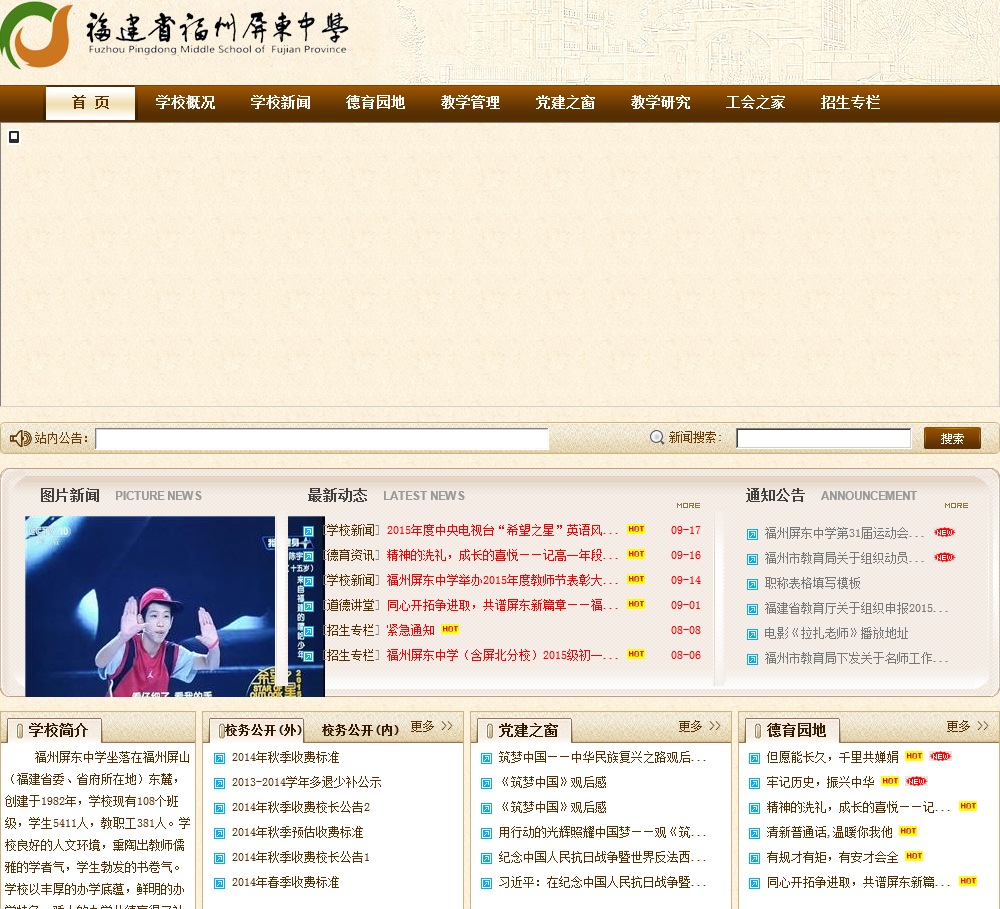Click HOT badge after 但愿能长久，千里共婵娟
Image resolution: width=1000 pixels, height=909 pixels.
coord(914,756)
